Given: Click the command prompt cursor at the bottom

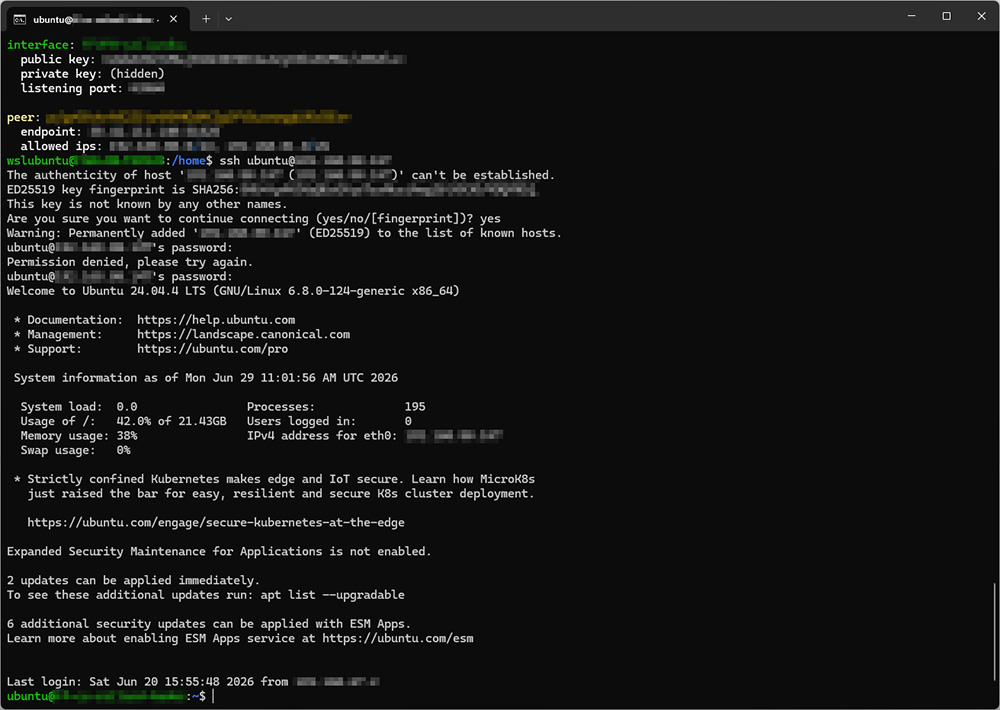Looking at the screenshot, I should click(x=213, y=696).
